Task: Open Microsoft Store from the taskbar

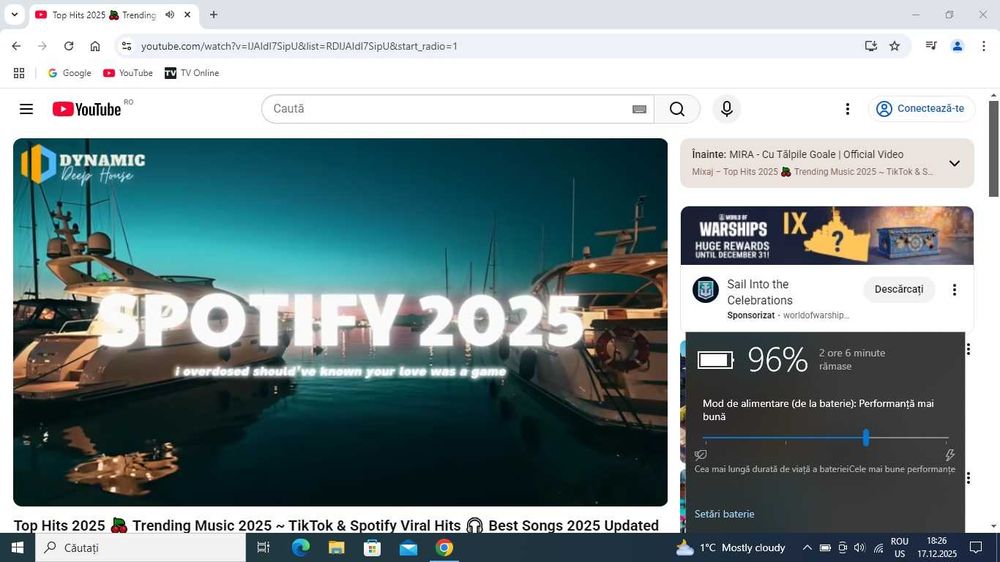Action: click(x=372, y=548)
